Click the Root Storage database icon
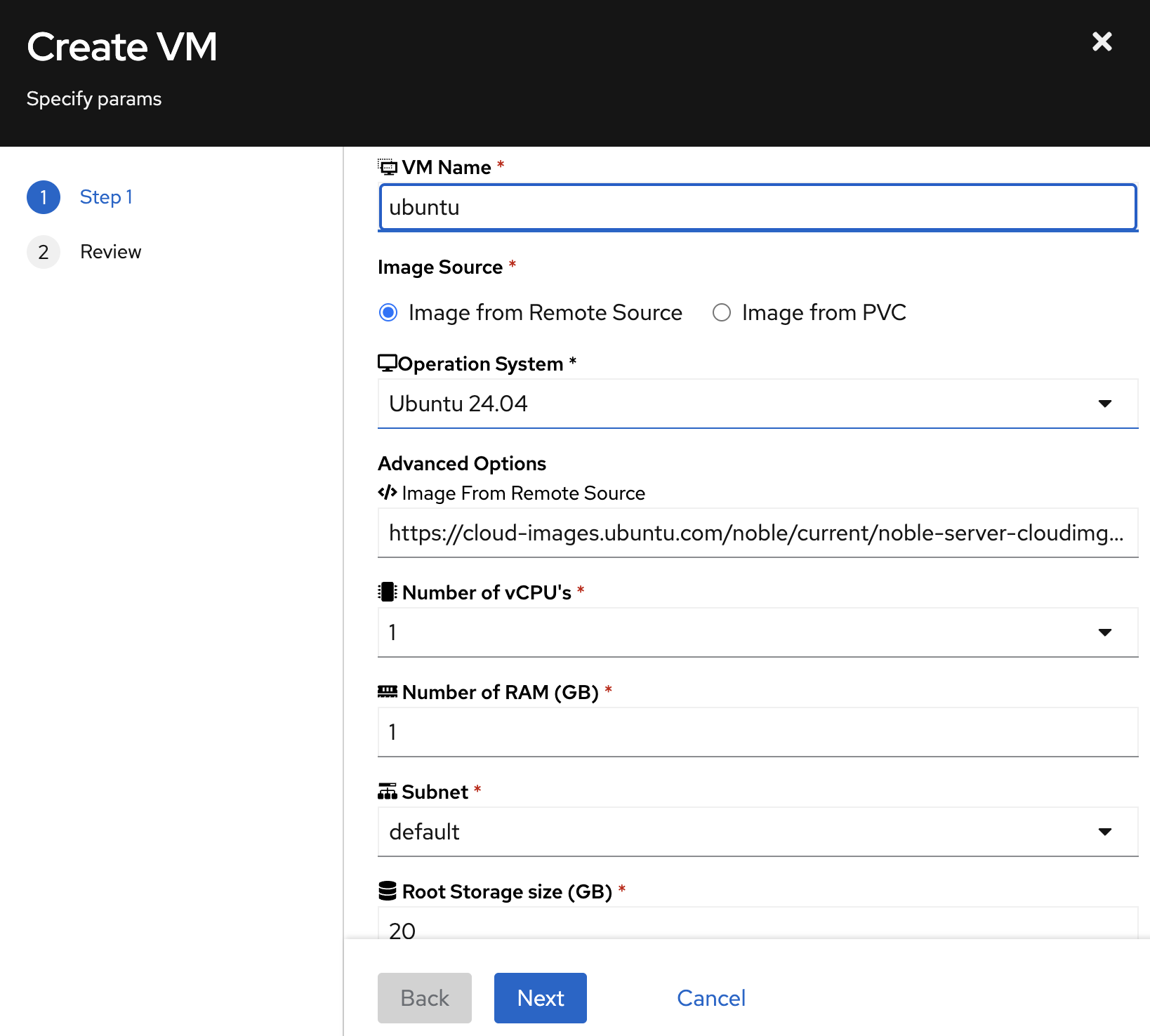Screen dimensions: 1150x1036 click(388, 891)
